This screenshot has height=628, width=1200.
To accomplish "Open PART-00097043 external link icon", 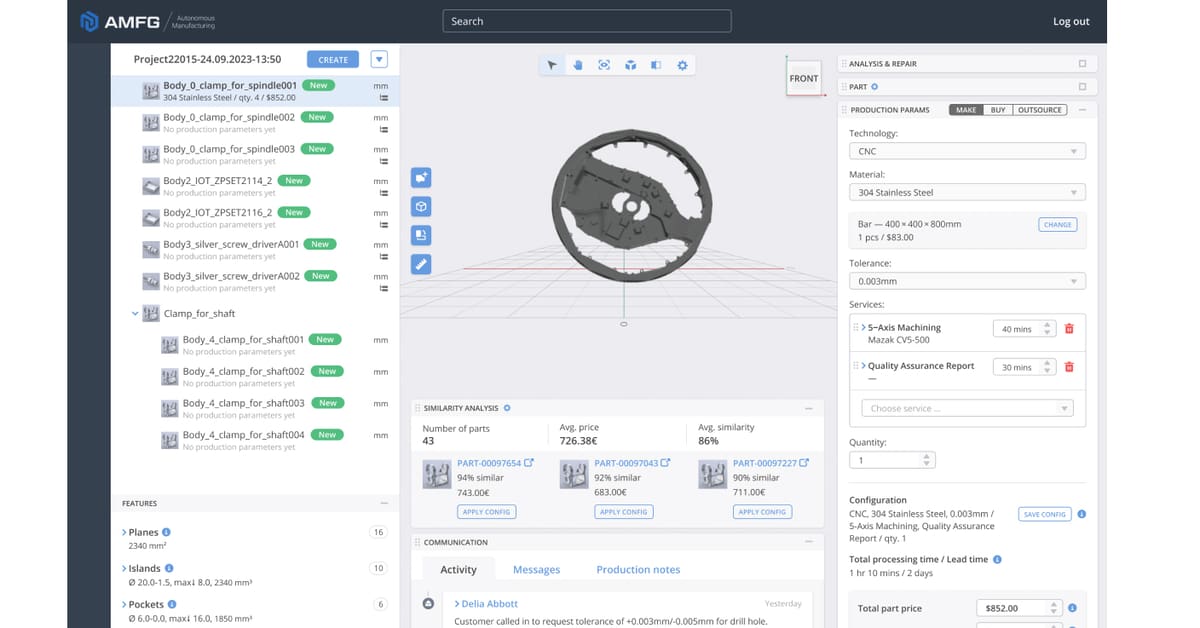I will point(665,463).
